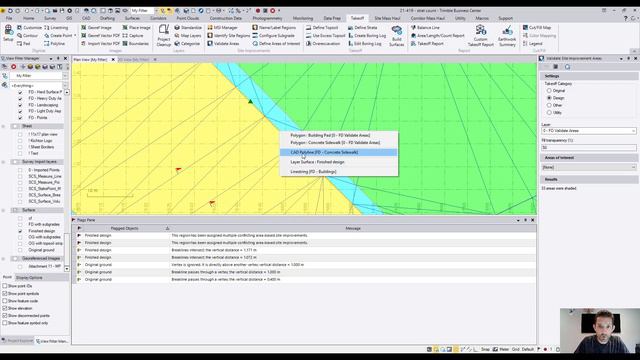The height and width of the screenshot is (360, 640).
Task: Select the Boundaries image tool
Action: click(x=136, y=43)
